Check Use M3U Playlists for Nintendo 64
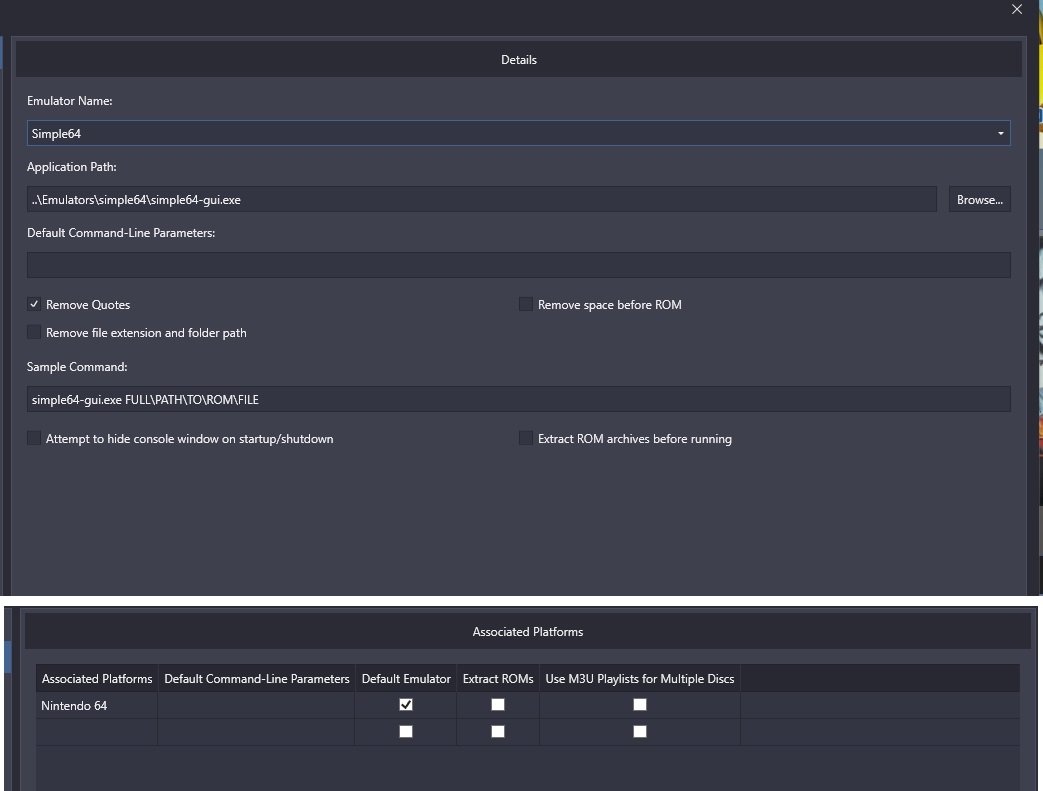 [640, 705]
